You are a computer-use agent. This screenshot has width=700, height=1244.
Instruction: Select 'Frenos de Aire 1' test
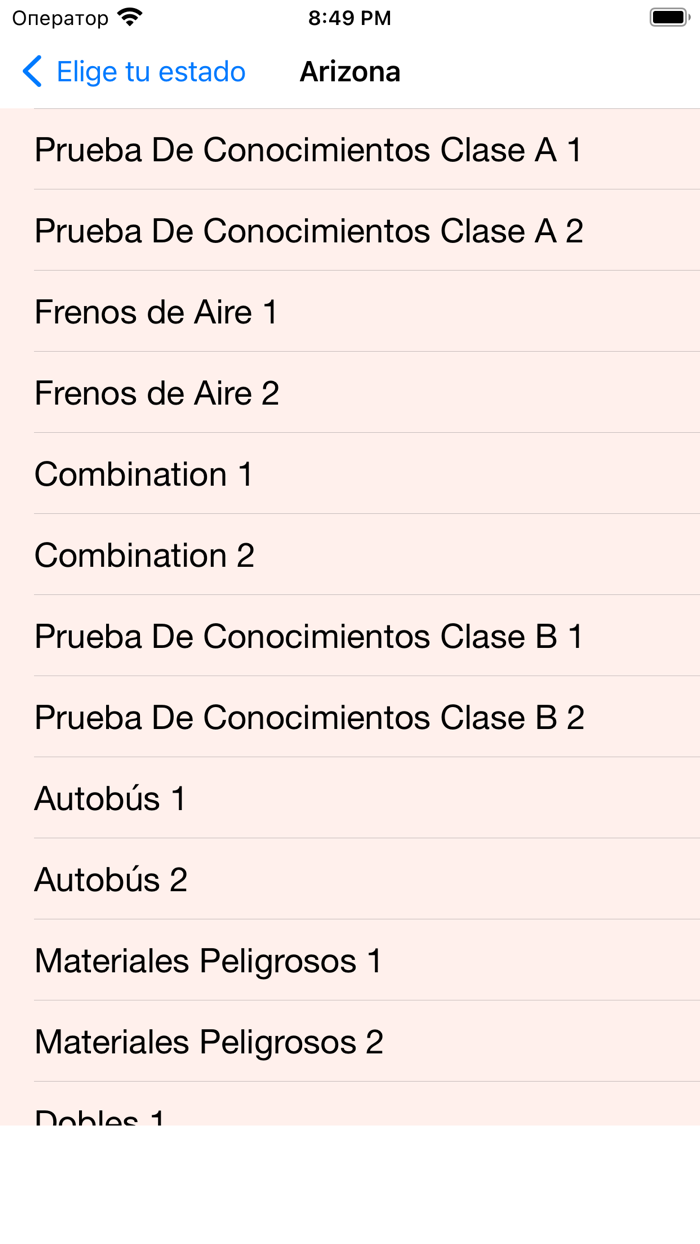coord(156,311)
